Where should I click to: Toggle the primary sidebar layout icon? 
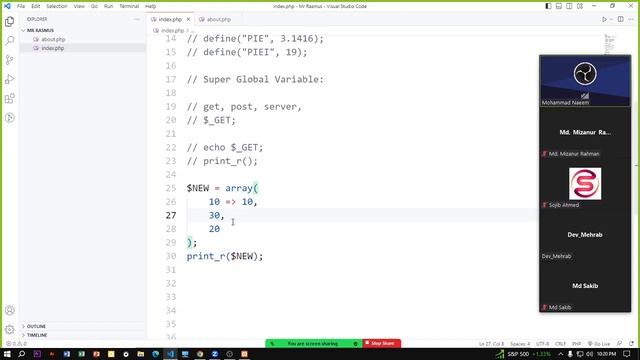pos(548,6)
